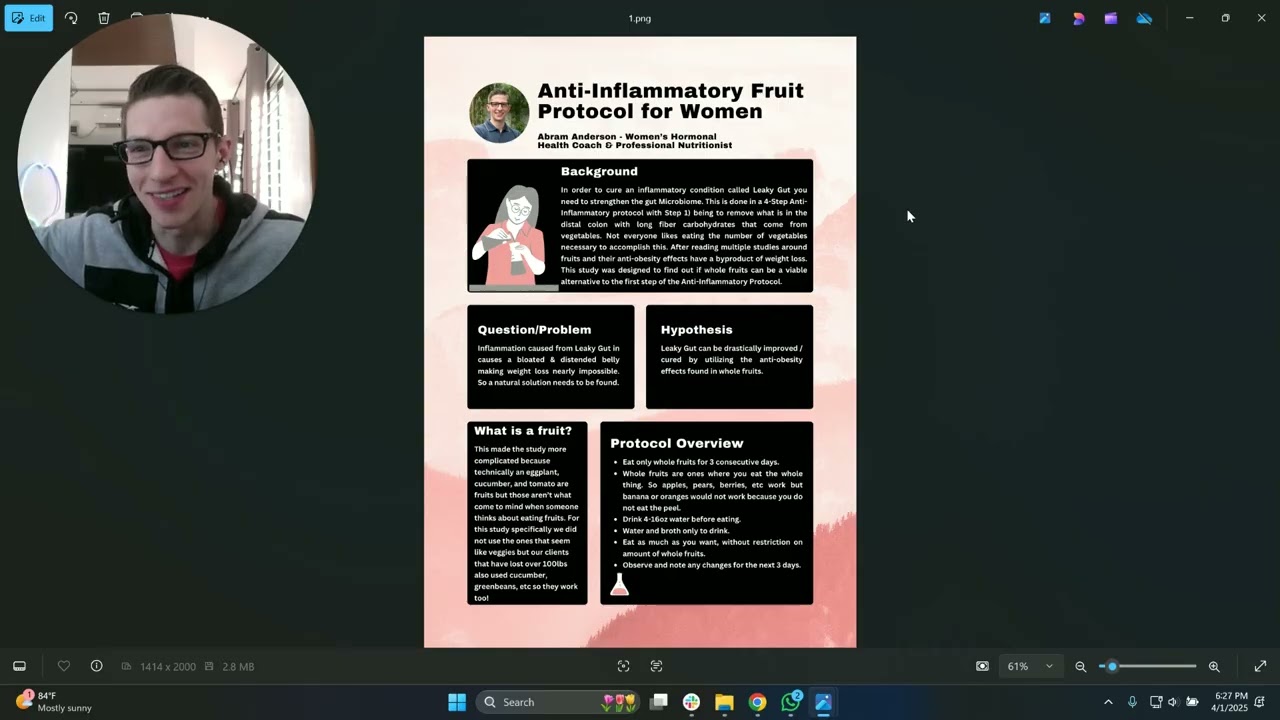Open the weather widget showing 84°F
This screenshot has height=720, width=1280.
(x=56, y=702)
